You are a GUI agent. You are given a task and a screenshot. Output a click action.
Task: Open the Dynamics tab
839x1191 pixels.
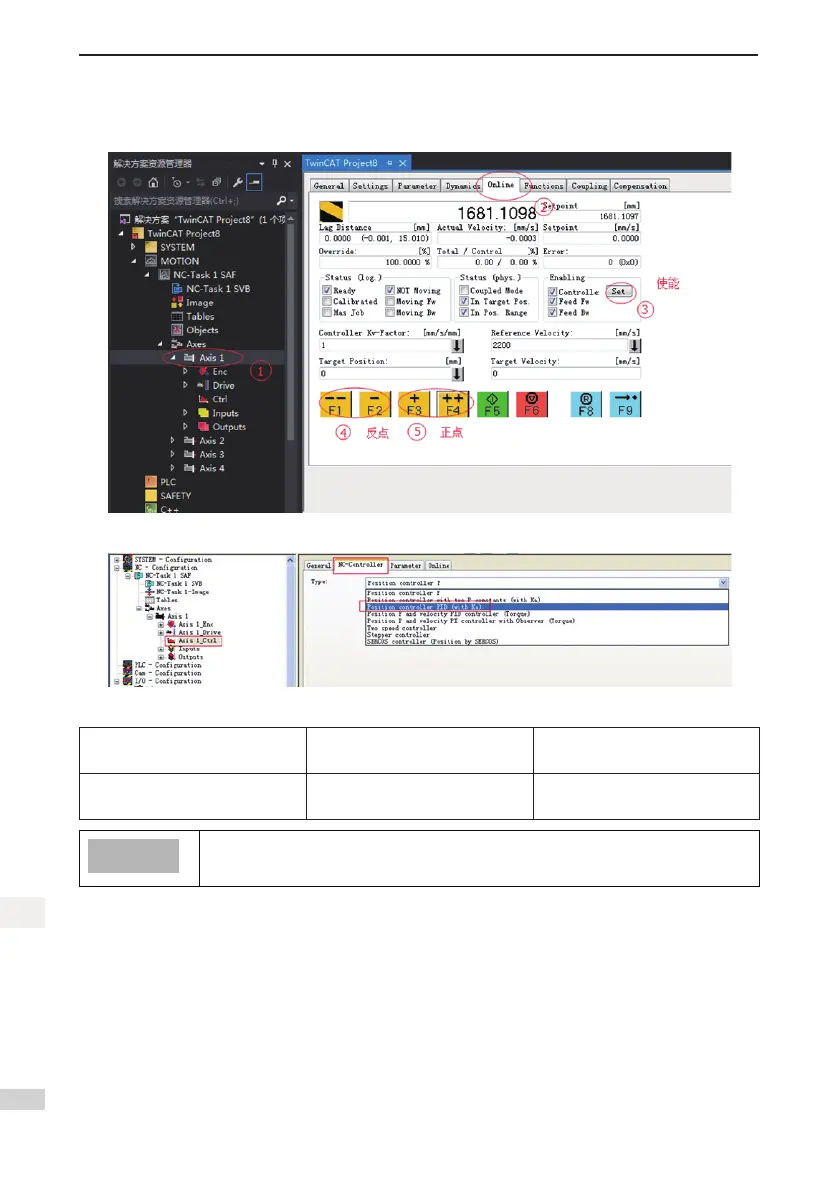(462, 186)
